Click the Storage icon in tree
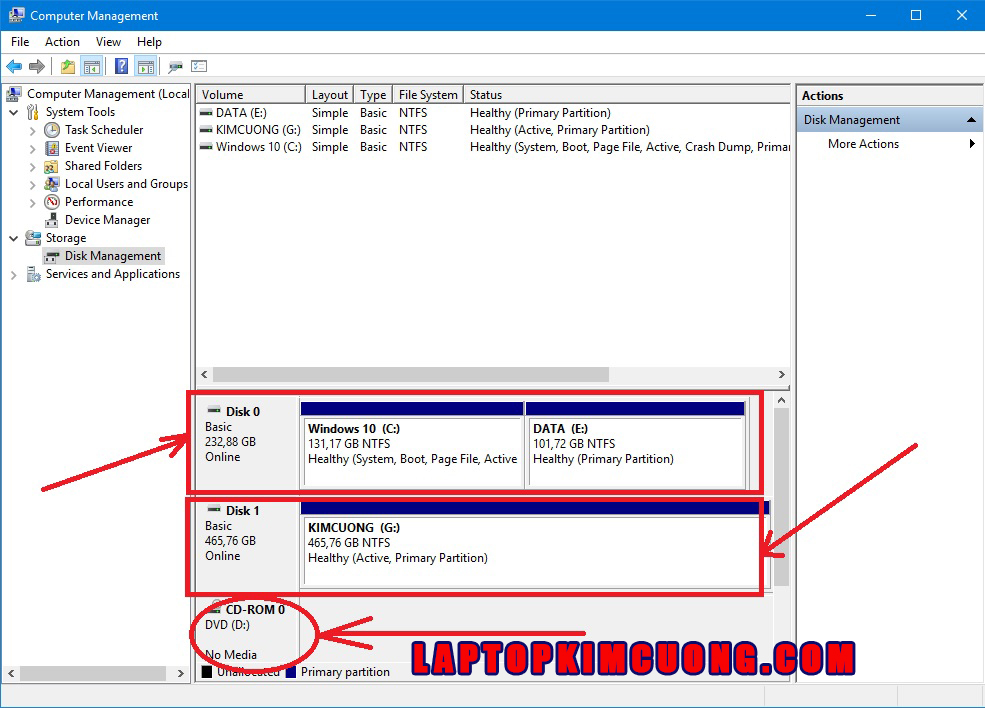Image resolution: width=985 pixels, height=708 pixels. [x=33, y=238]
